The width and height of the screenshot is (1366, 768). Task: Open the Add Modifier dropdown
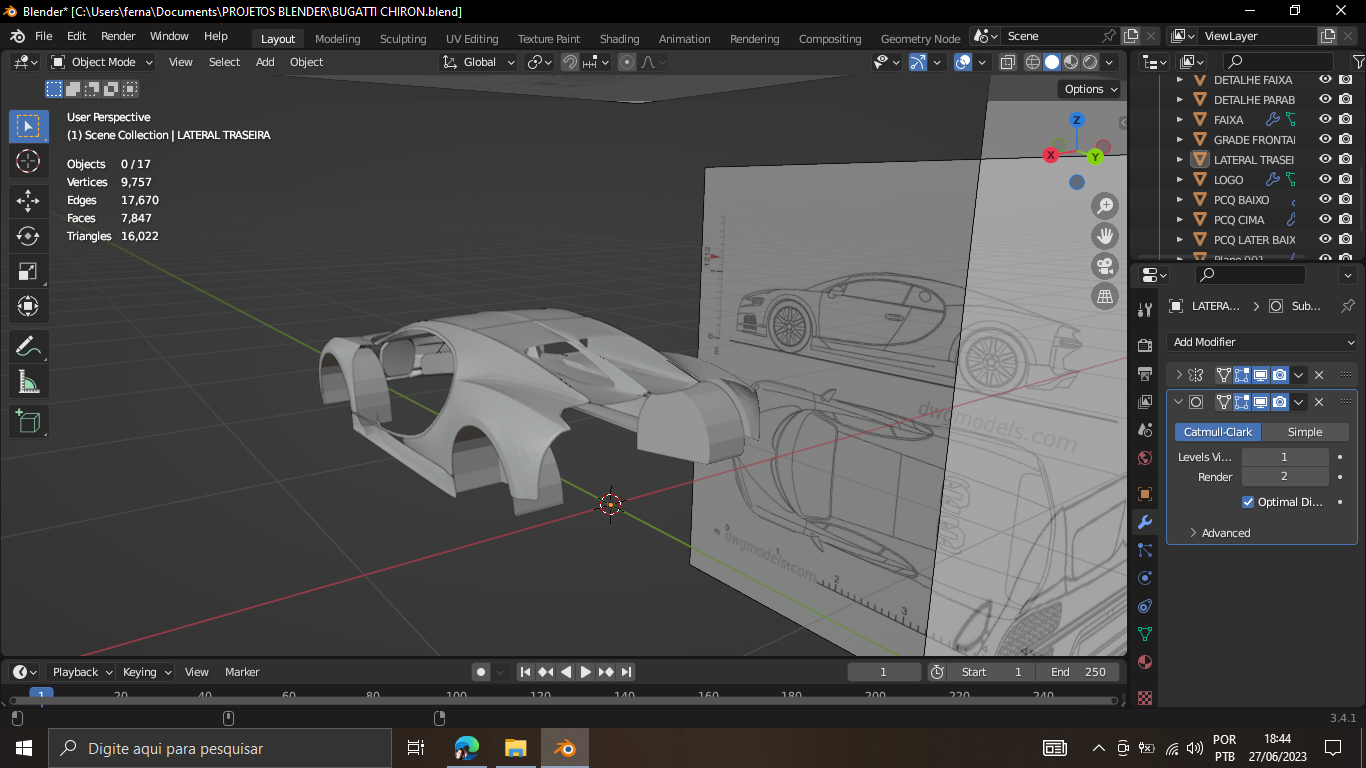tap(1262, 342)
